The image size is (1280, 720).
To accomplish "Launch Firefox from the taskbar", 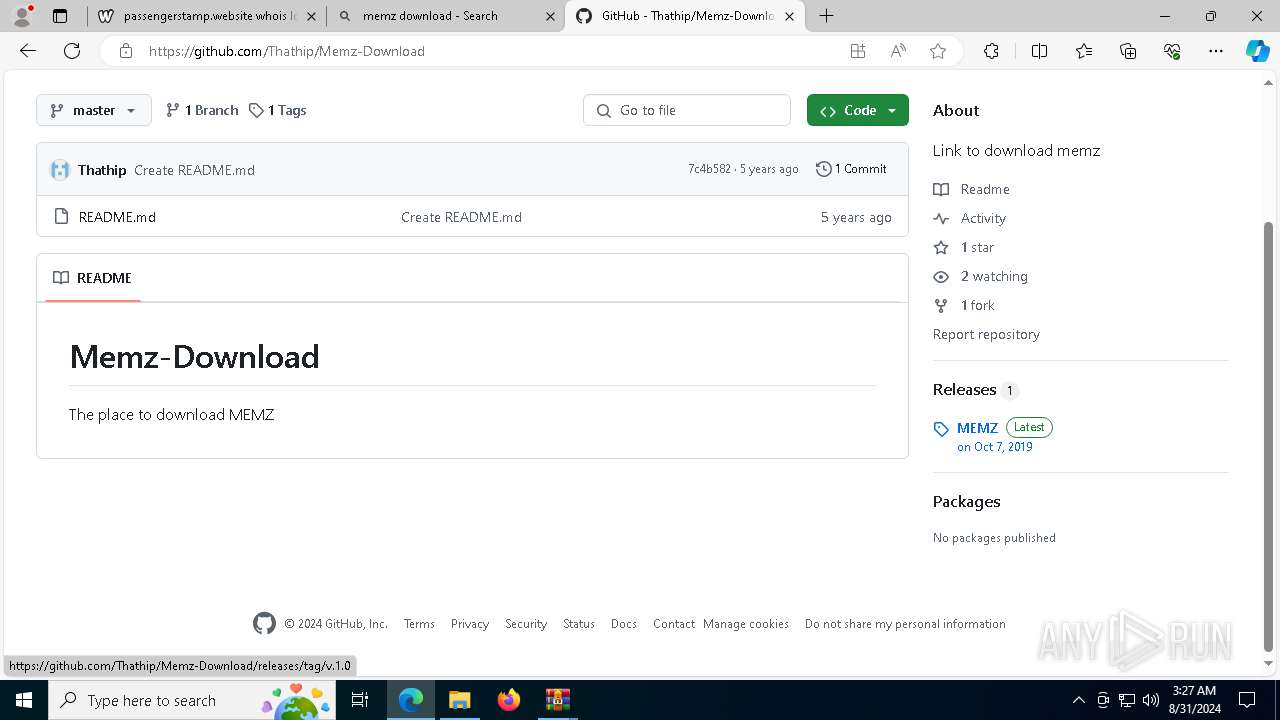I will [509, 700].
